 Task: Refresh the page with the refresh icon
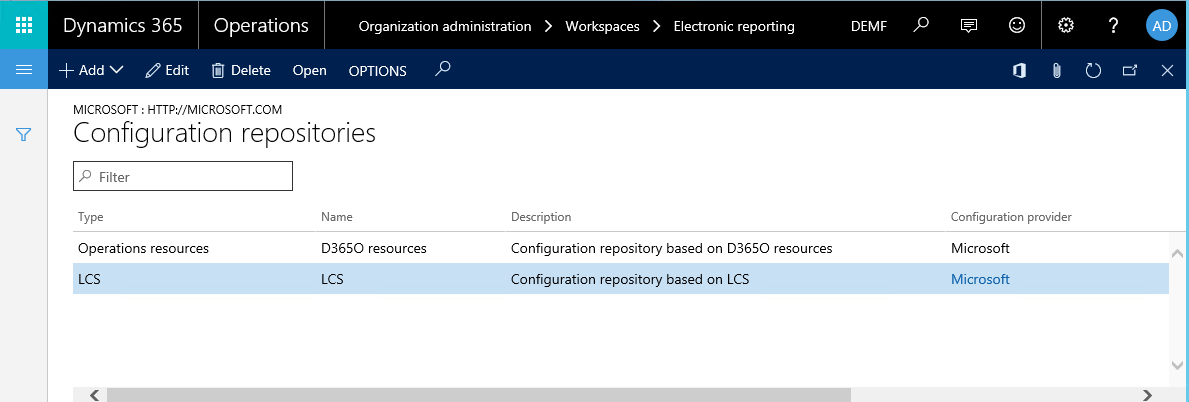point(1093,71)
